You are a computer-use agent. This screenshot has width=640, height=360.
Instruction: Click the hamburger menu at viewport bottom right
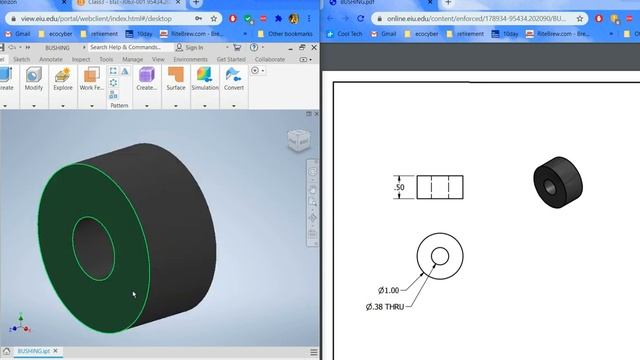(x=314, y=352)
